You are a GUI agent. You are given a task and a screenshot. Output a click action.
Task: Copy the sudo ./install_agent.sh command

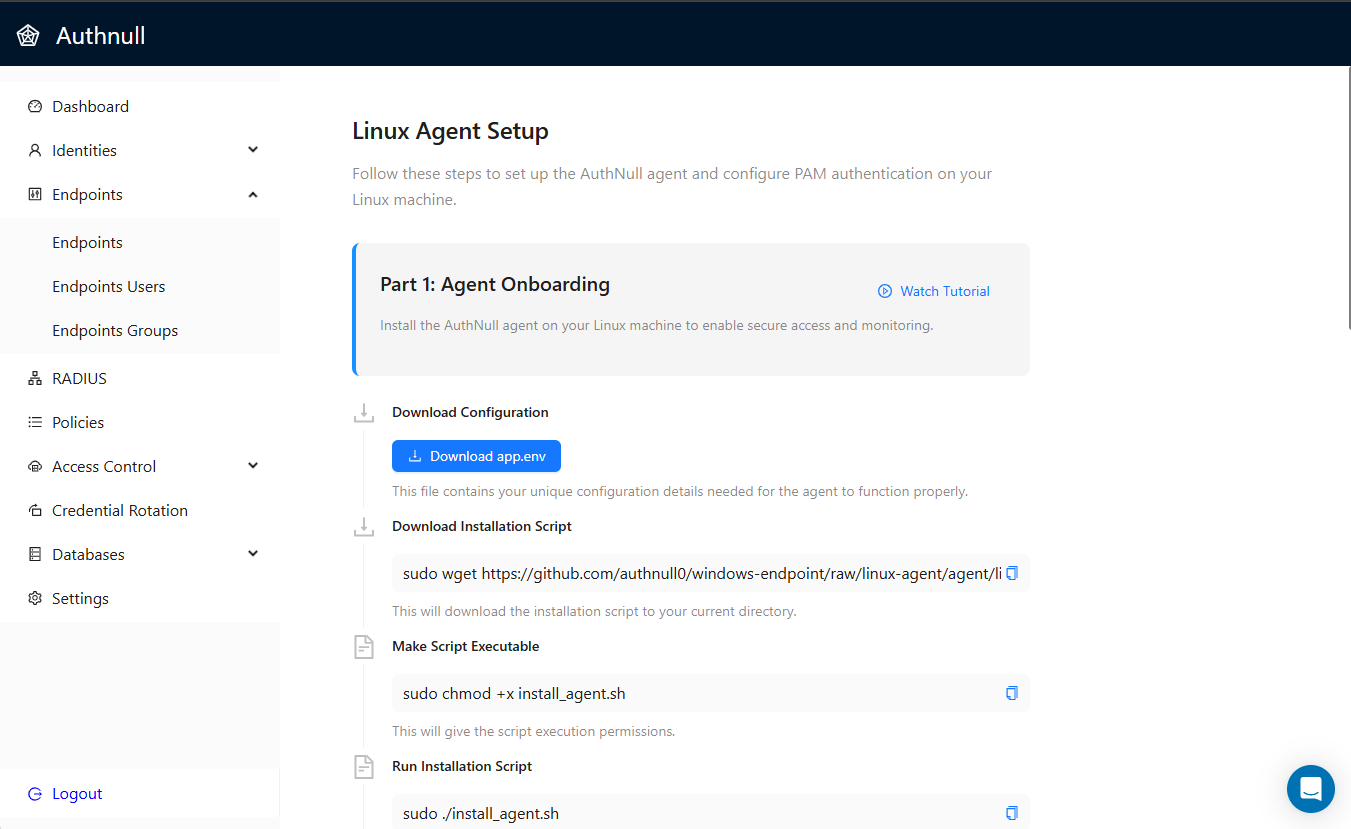point(1011,813)
